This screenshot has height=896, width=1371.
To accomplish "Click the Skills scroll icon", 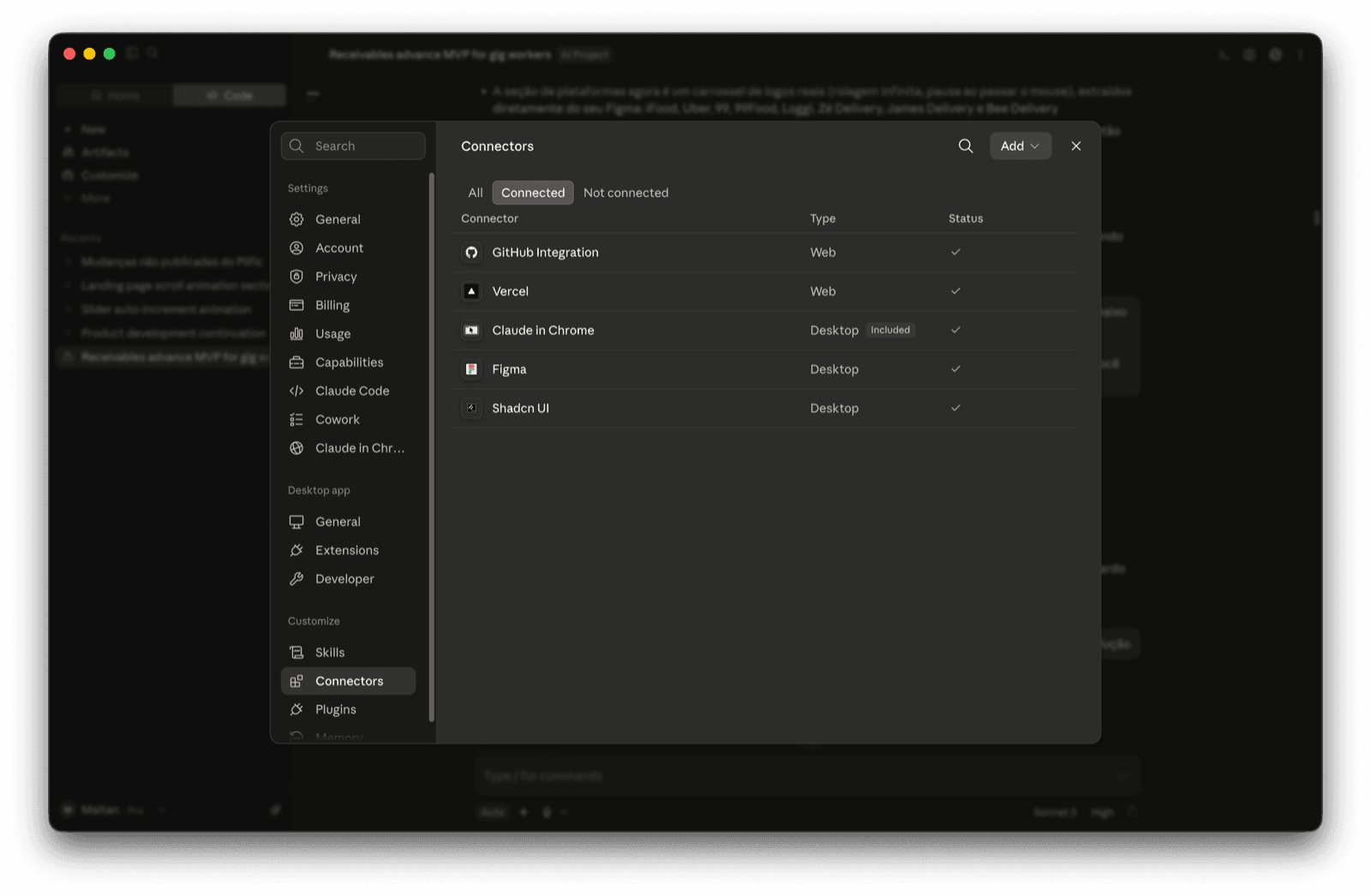I will pos(296,653).
